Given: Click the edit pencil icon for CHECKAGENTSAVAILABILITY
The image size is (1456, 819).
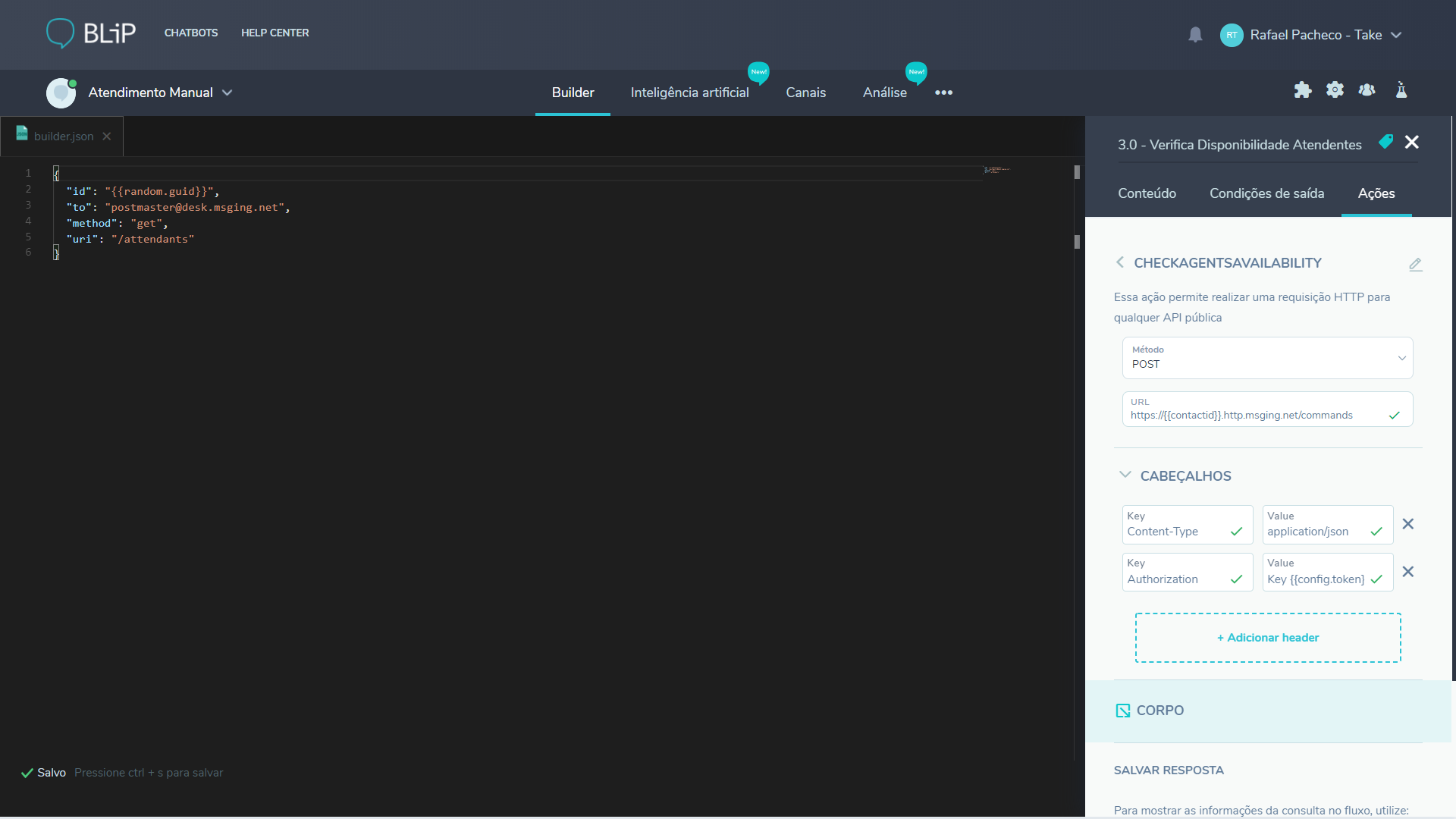Looking at the screenshot, I should [1415, 264].
